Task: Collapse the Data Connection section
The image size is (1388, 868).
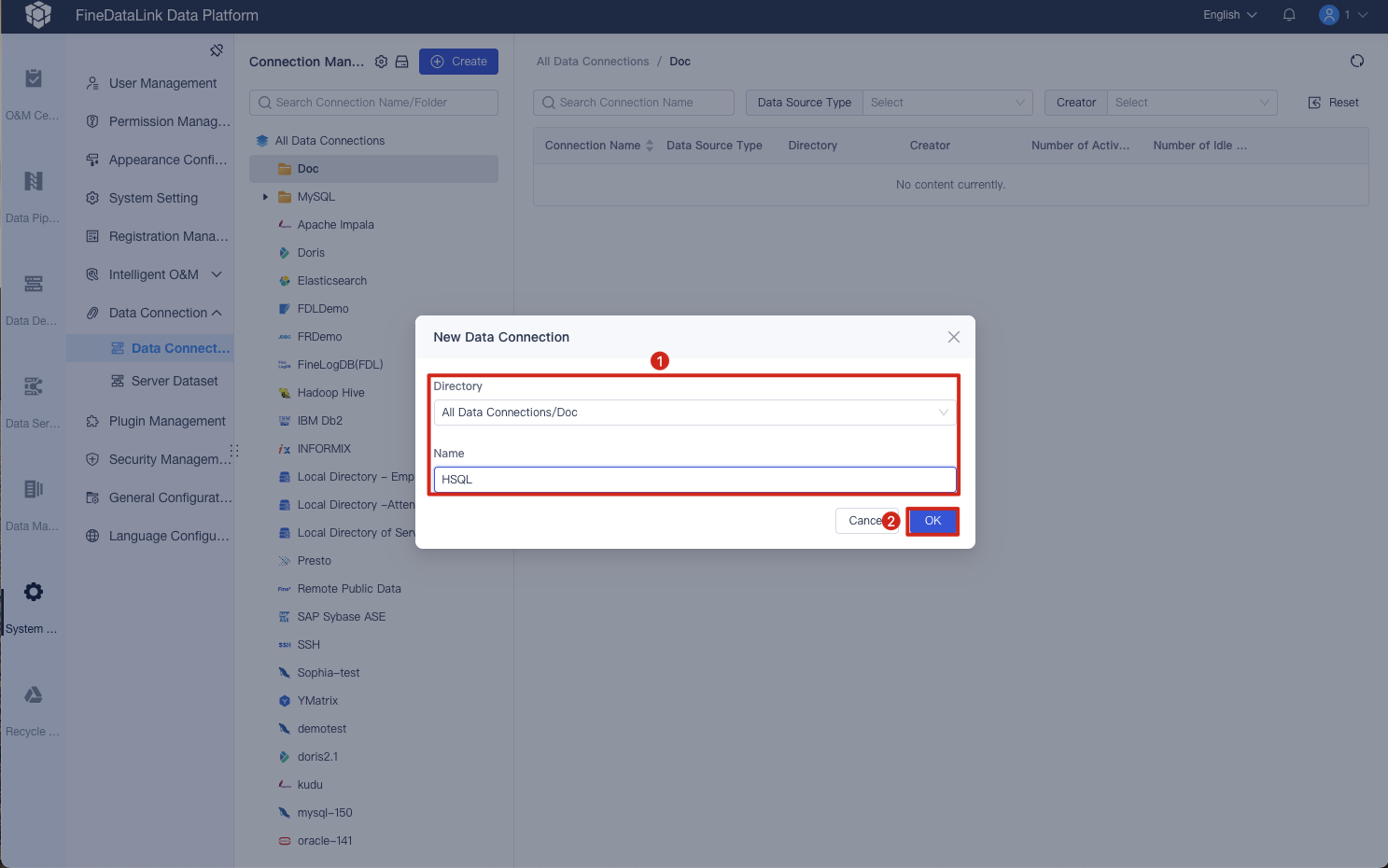Action: 217,313
